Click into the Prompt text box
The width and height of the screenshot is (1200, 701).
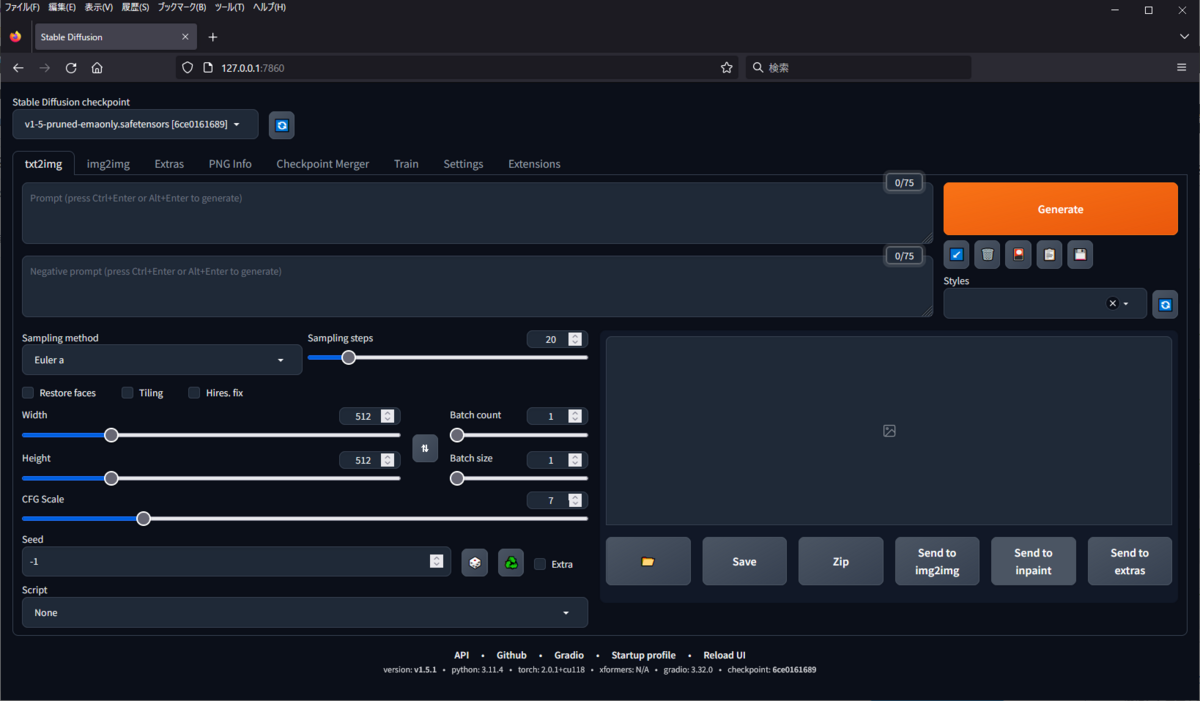(477, 213)
